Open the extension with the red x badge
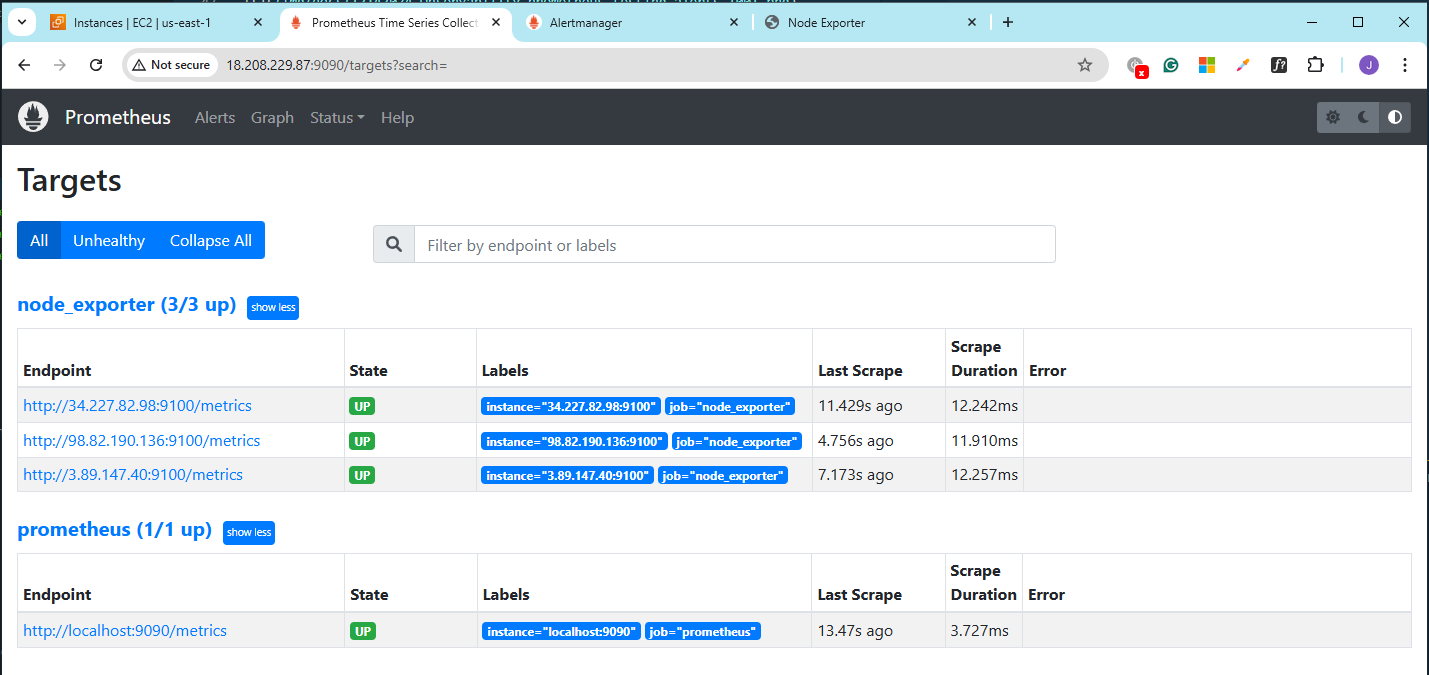This screenshot has height=675, width=1429. [1136, 66]
